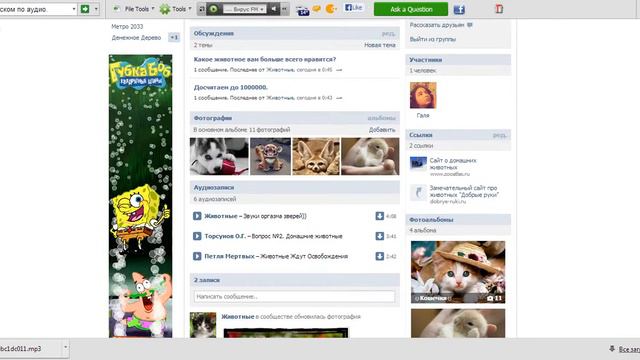Viewport: 640px width, 360px height.
Task: Open the rabbit in hand photo
Action: [370, 156]
